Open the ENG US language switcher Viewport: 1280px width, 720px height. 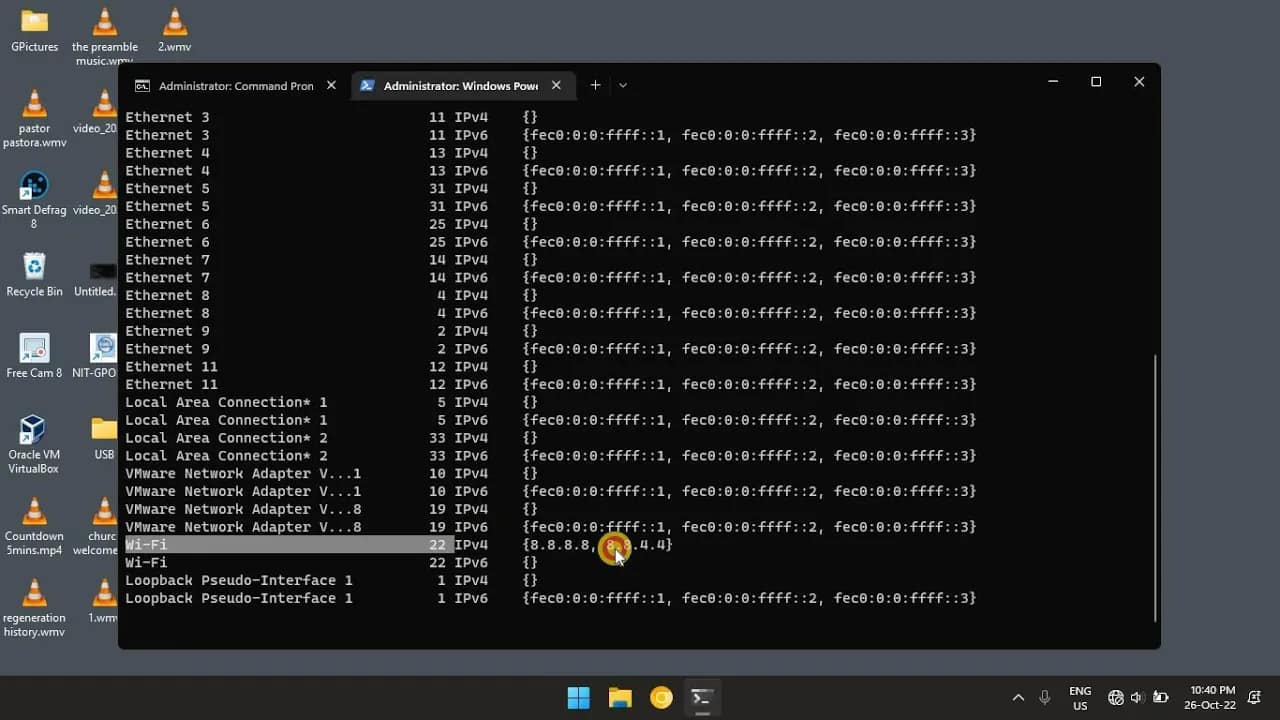coord(1080,697)
